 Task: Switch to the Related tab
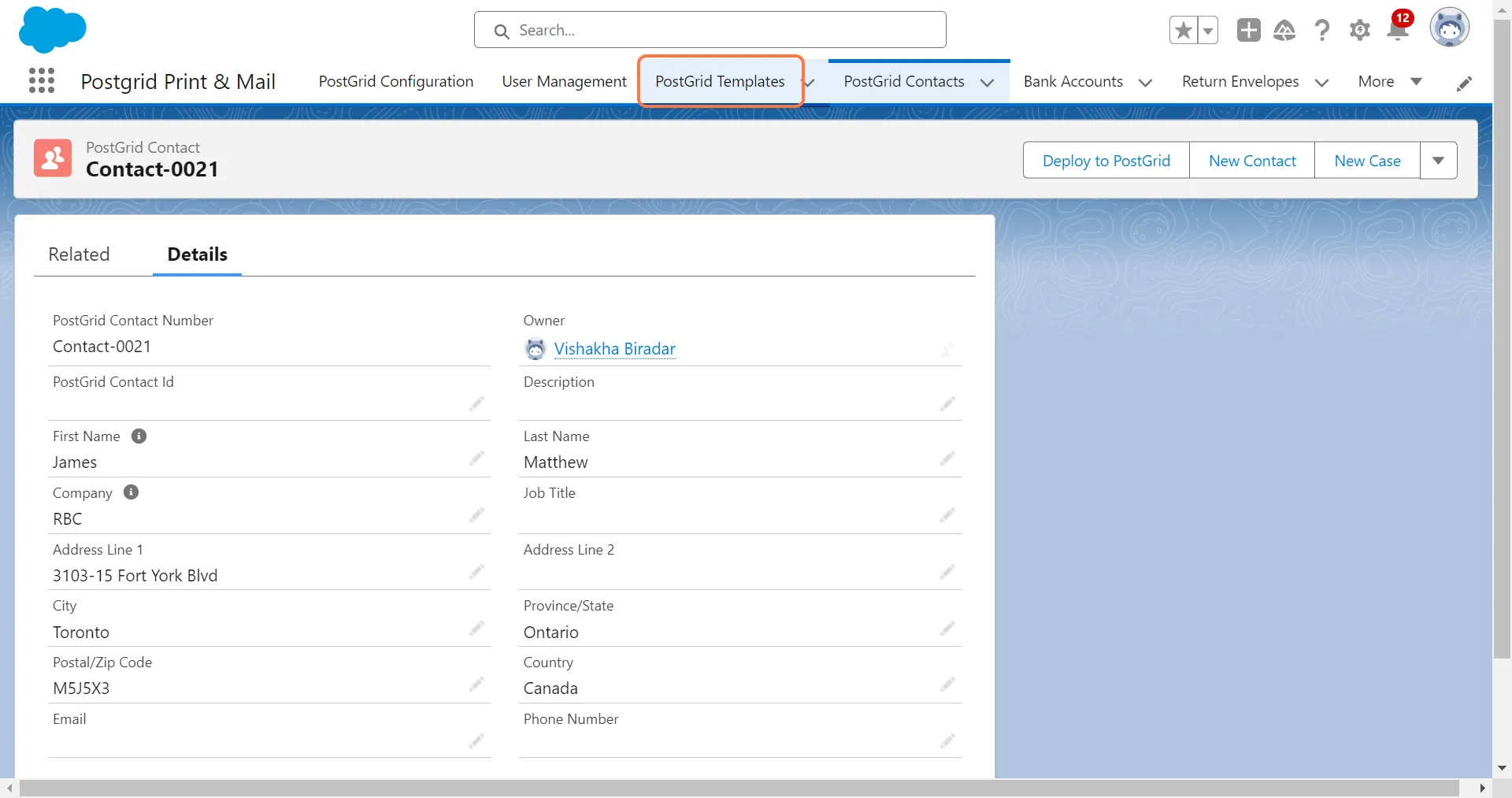[x=79, y=254]
